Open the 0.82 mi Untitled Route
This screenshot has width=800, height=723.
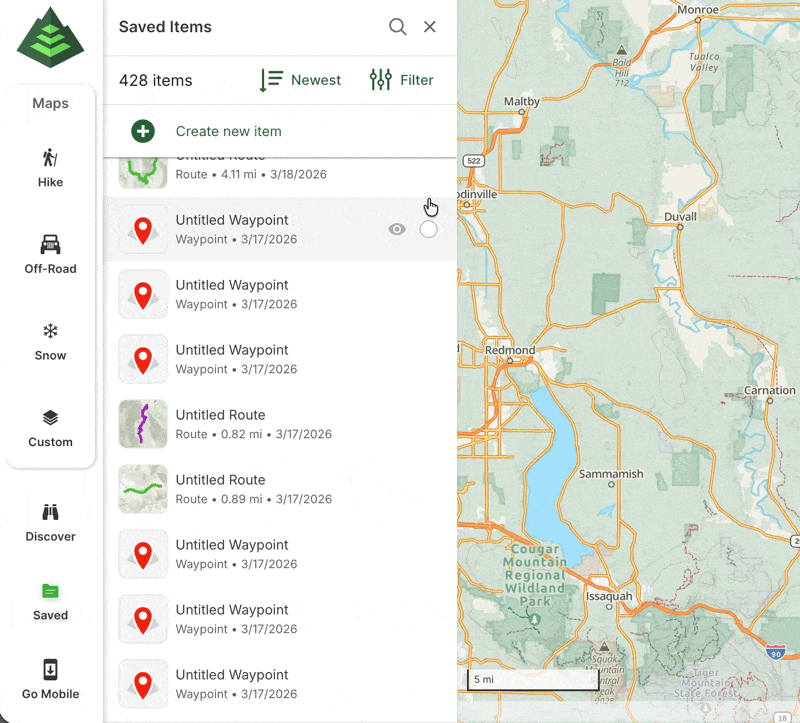point(220,424)
